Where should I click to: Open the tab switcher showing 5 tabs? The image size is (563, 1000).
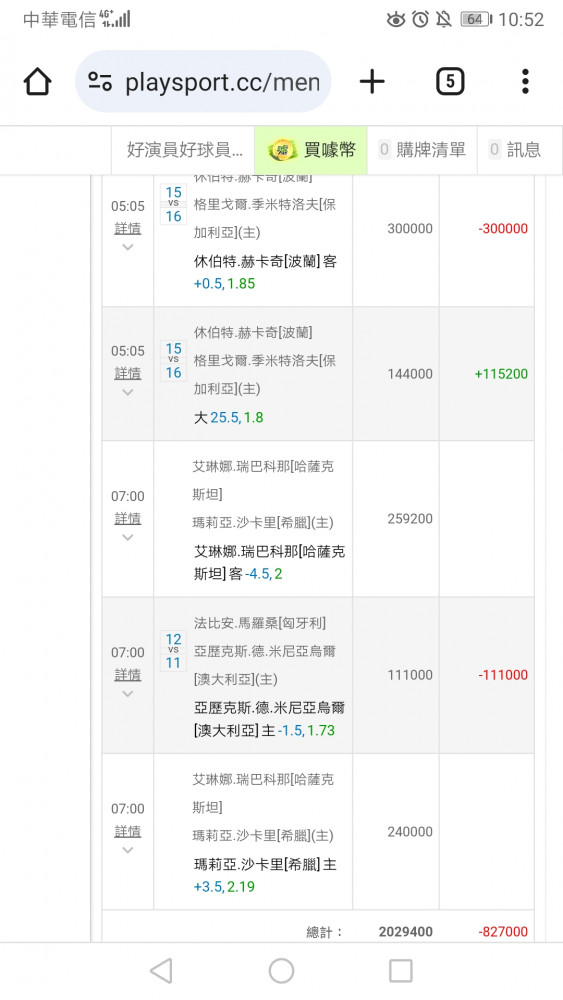click(450, 82)
